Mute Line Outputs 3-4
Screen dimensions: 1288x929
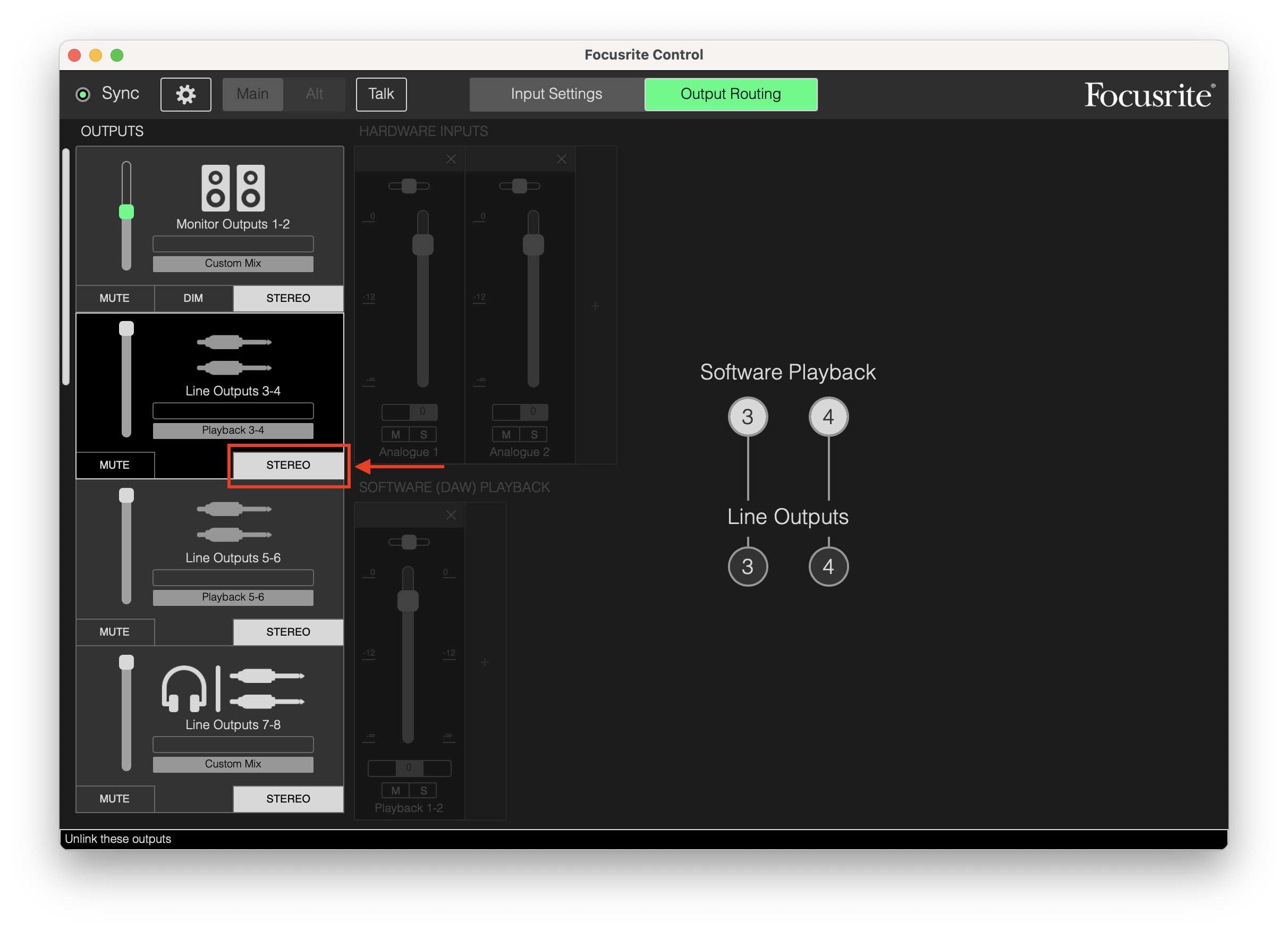tap(115, 465)
